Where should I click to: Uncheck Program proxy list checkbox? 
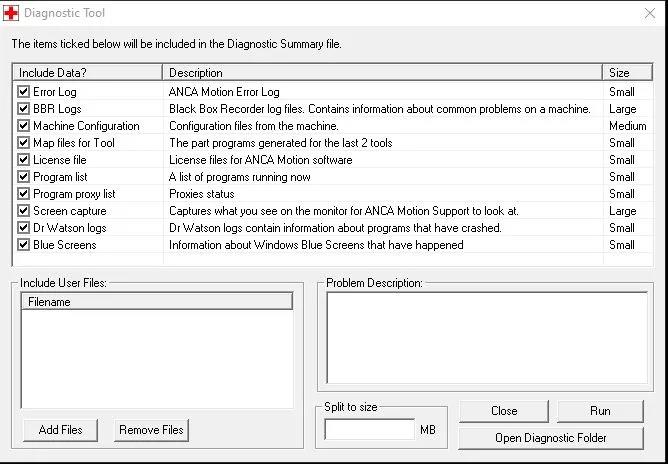(23, 194)
